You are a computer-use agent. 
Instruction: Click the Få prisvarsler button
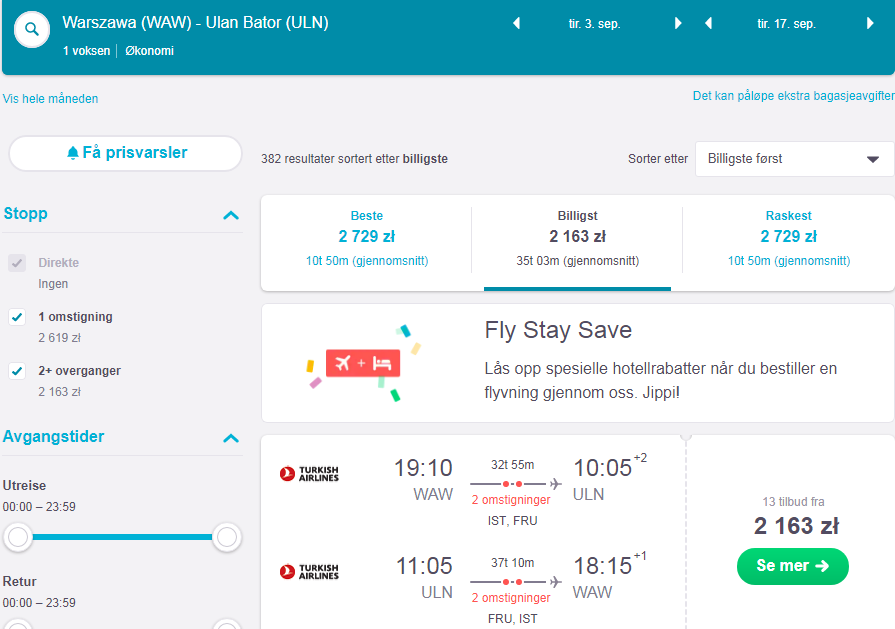(x=126, y=153)
